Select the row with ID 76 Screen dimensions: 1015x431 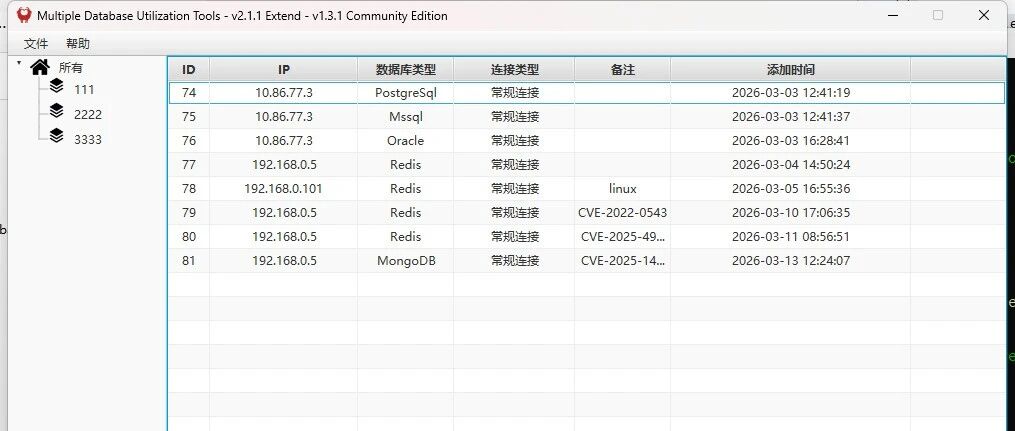[586, 140]
